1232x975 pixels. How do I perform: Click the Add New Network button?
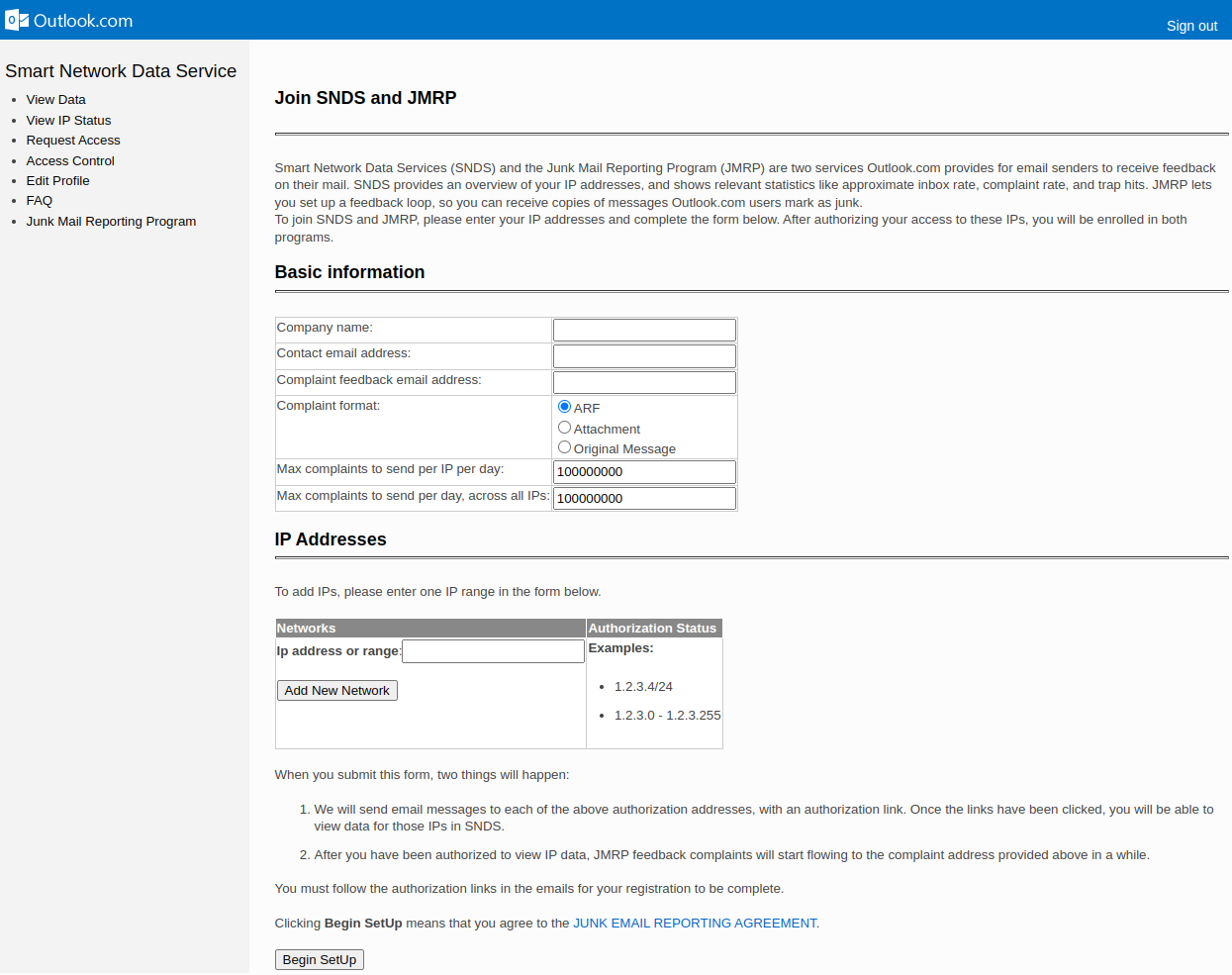pyautogui.click(x=337, y=691)
